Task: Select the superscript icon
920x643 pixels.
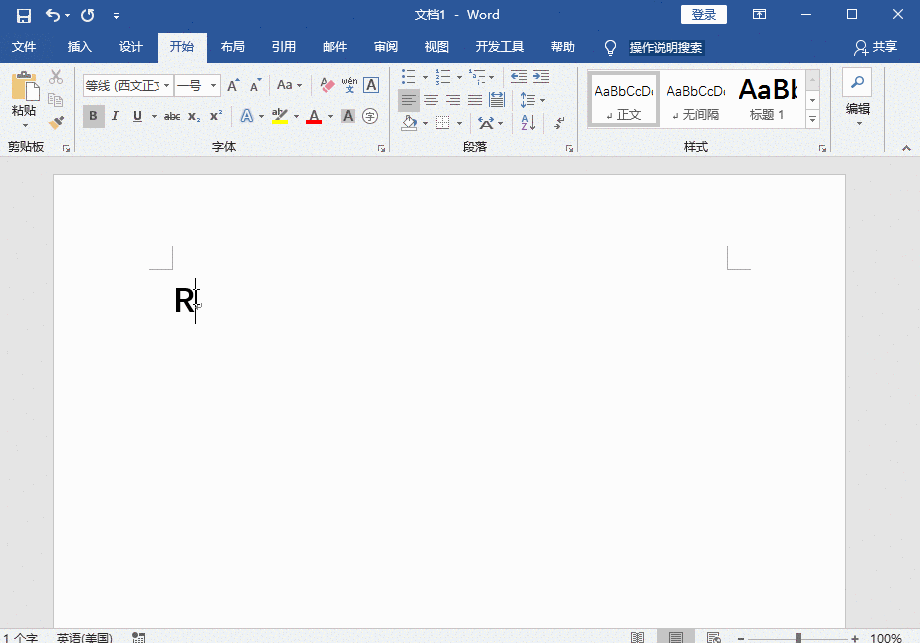Action: [x=213, y=116]
